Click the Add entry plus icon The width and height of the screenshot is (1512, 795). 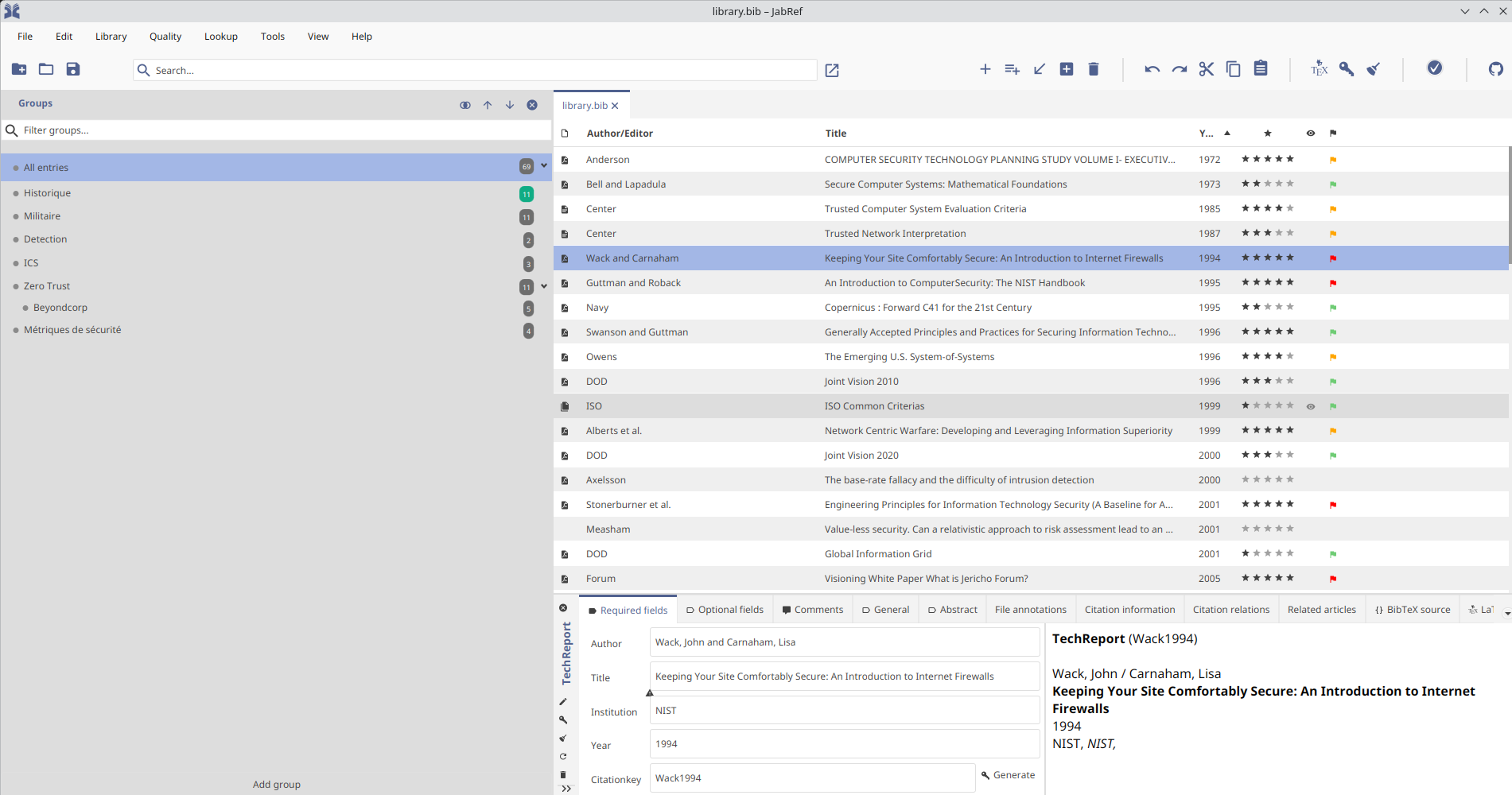(985, 69)
